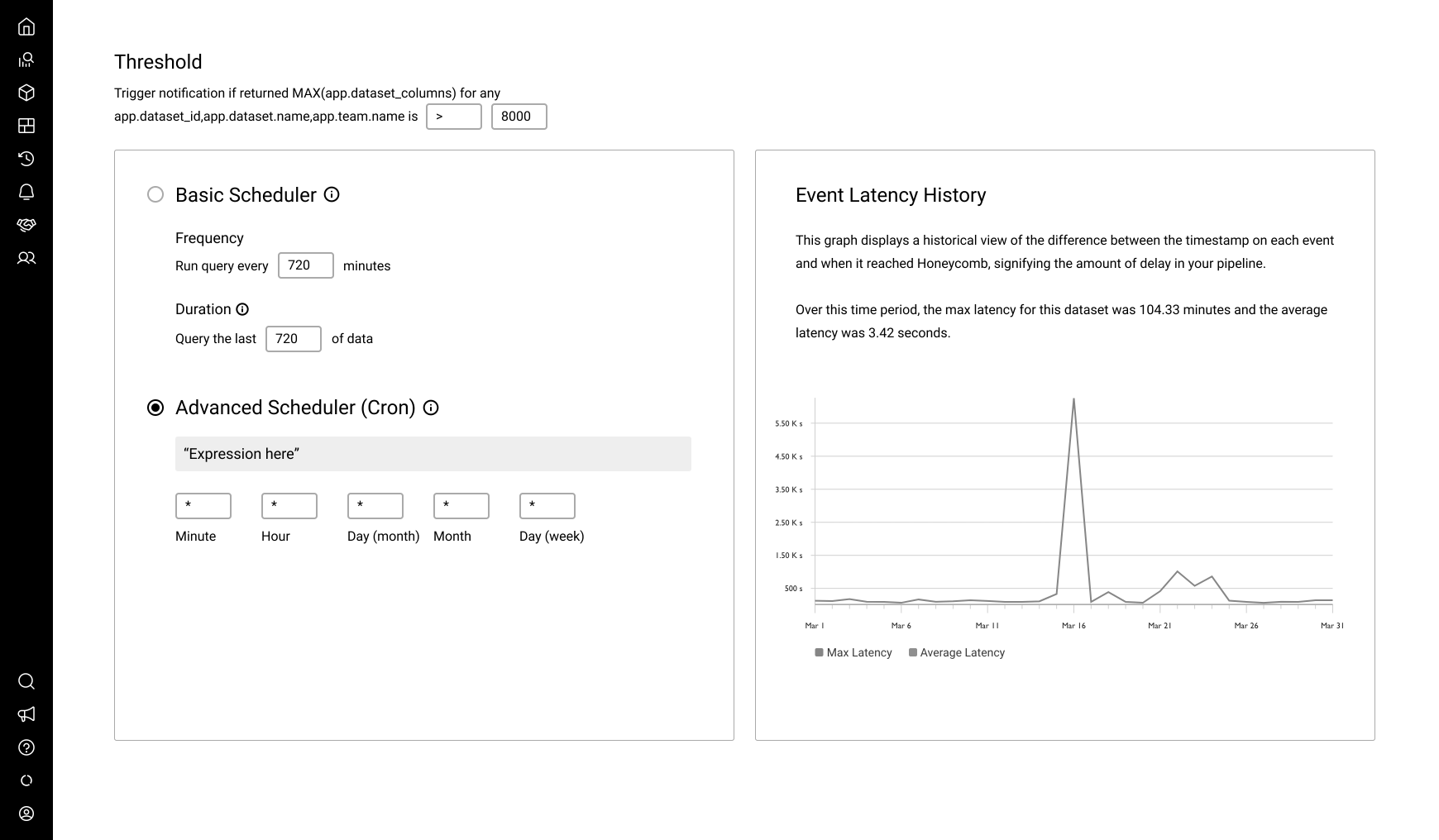The width and height of the screenshot is (1439, 840).
Task: Open the help question mark icon
Action: click(x=26, y=747)
